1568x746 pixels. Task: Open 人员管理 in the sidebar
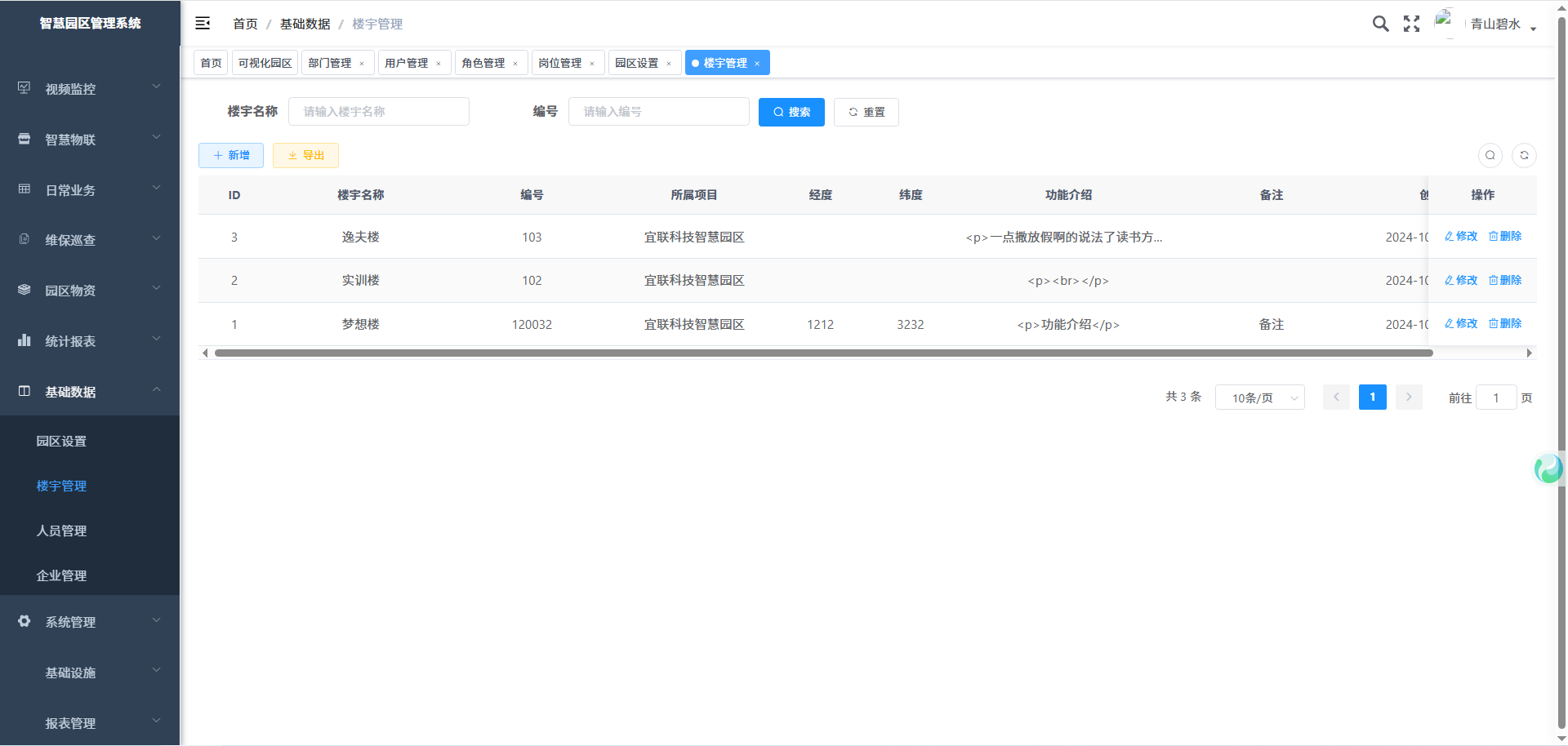tap(61, 531)
